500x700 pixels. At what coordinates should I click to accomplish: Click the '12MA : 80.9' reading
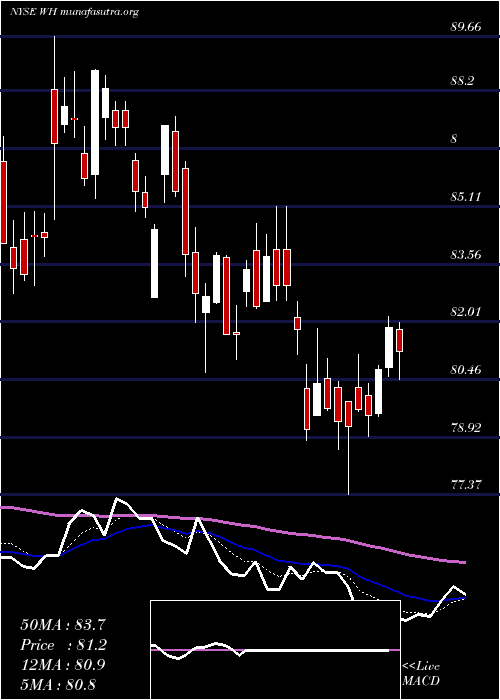[x=63, y=665]
